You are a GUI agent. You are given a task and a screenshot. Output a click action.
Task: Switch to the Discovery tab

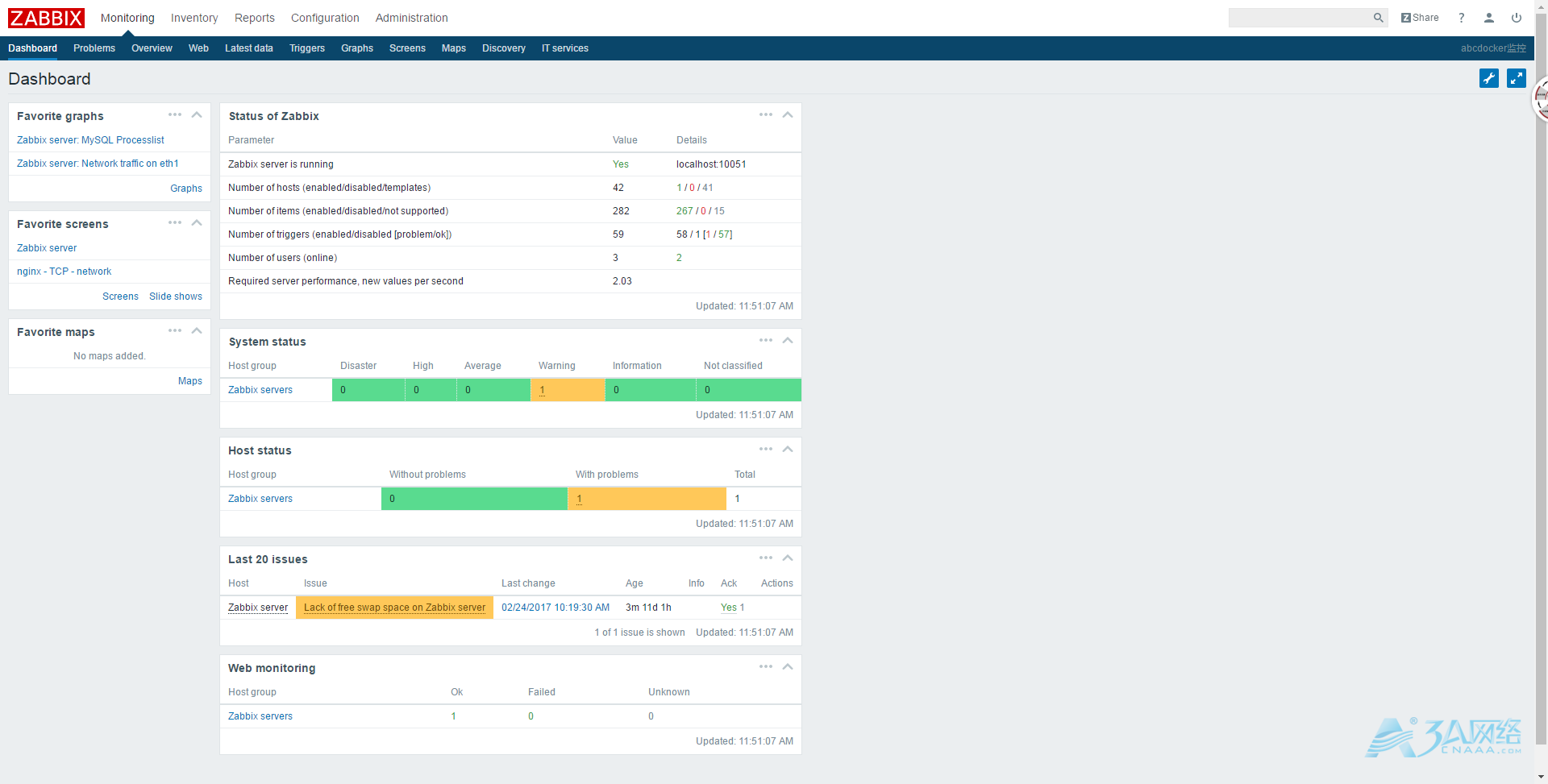[x=504, y=48]
